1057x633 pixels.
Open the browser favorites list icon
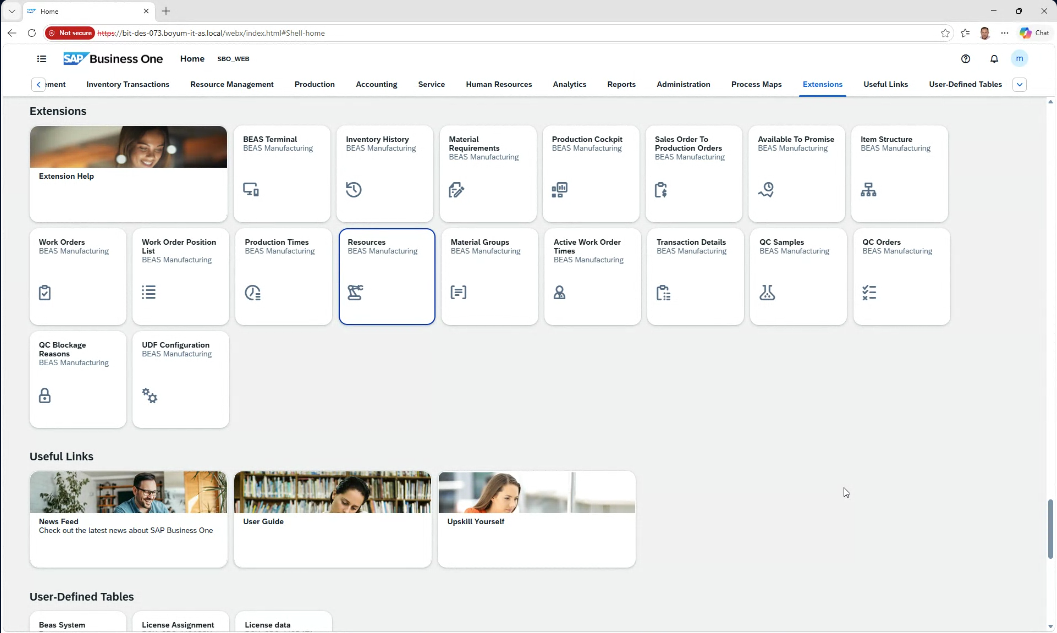pos(965,33)
